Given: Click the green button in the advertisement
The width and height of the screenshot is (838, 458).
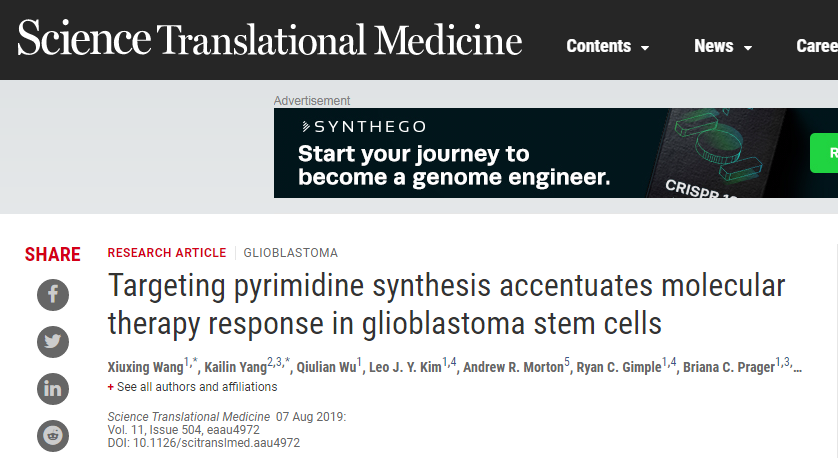Looking at the screenshot, I should tap(824, 153).
